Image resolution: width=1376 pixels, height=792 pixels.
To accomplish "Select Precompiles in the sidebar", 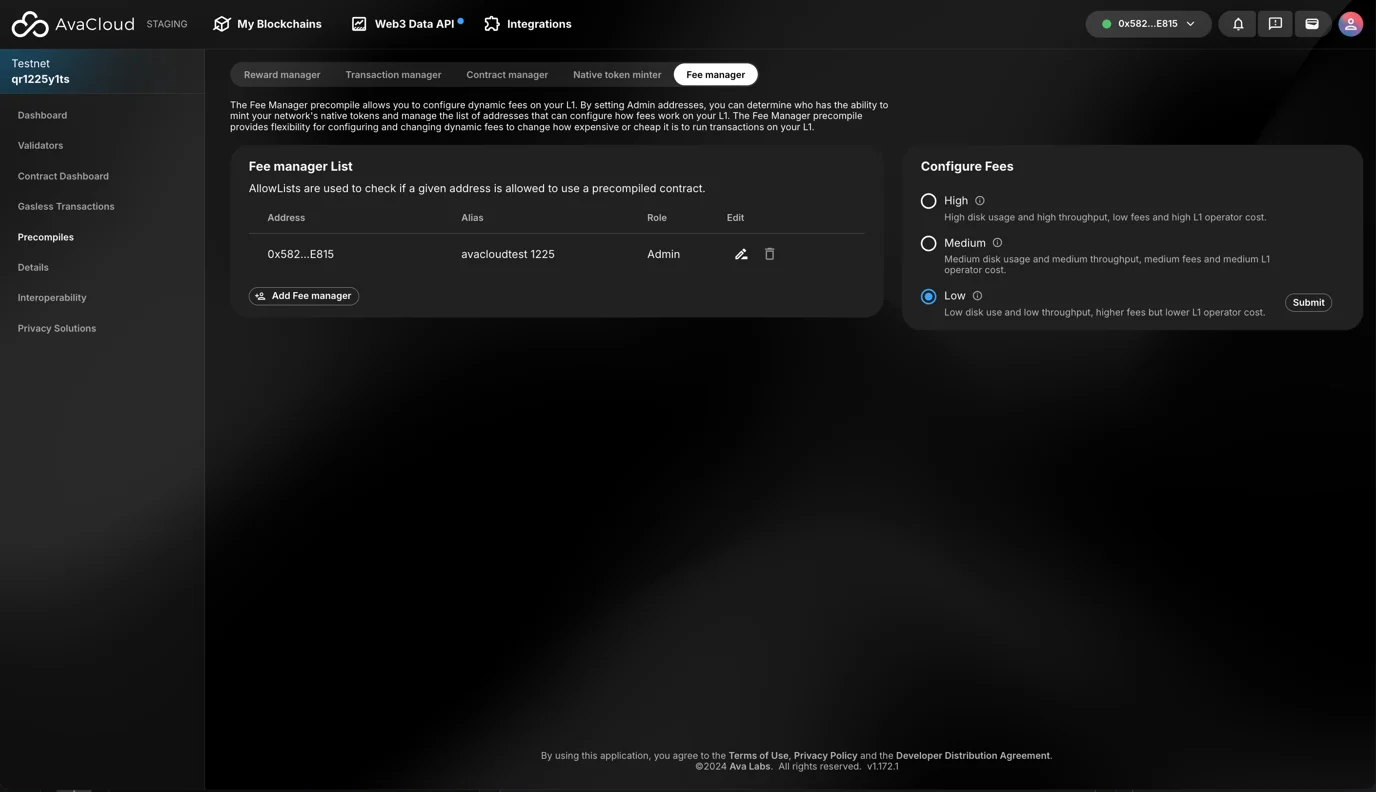I will 46,238.
